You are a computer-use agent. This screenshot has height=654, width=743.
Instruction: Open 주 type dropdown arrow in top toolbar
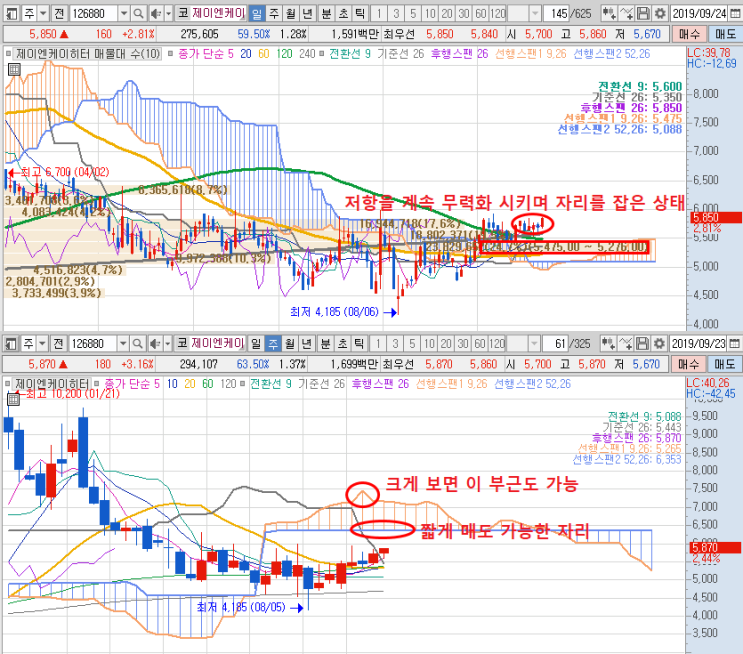coord(43,13)
